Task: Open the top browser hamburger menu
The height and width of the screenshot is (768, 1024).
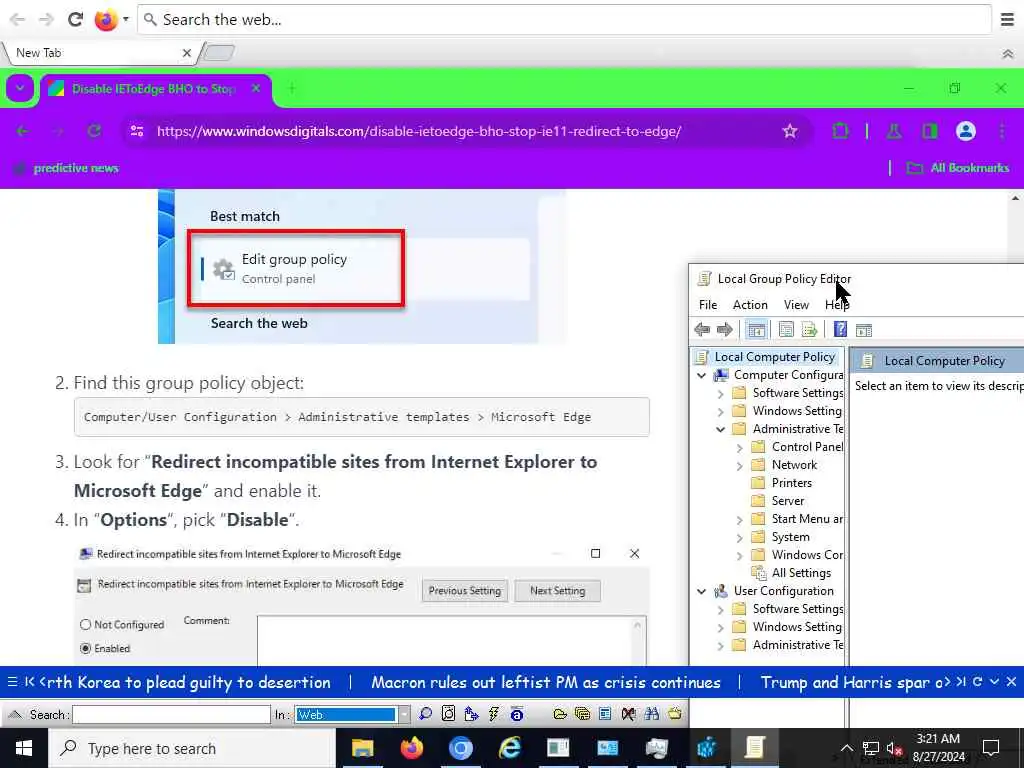Action: [x=1008, y=20]
